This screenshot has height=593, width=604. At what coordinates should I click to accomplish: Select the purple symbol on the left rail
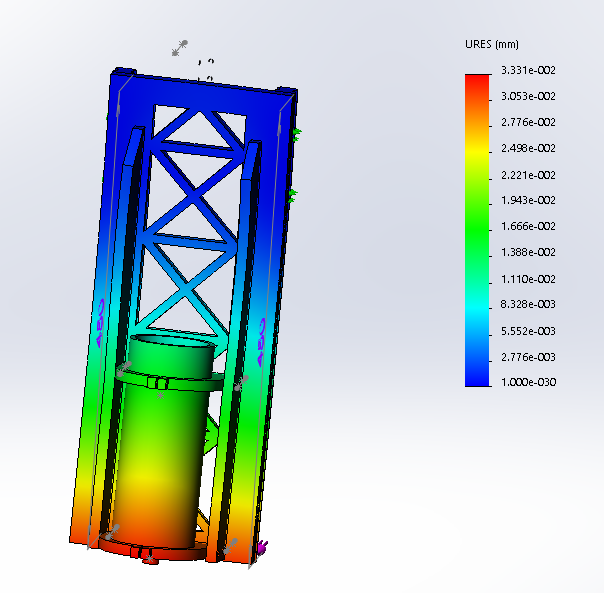[100, 322]
